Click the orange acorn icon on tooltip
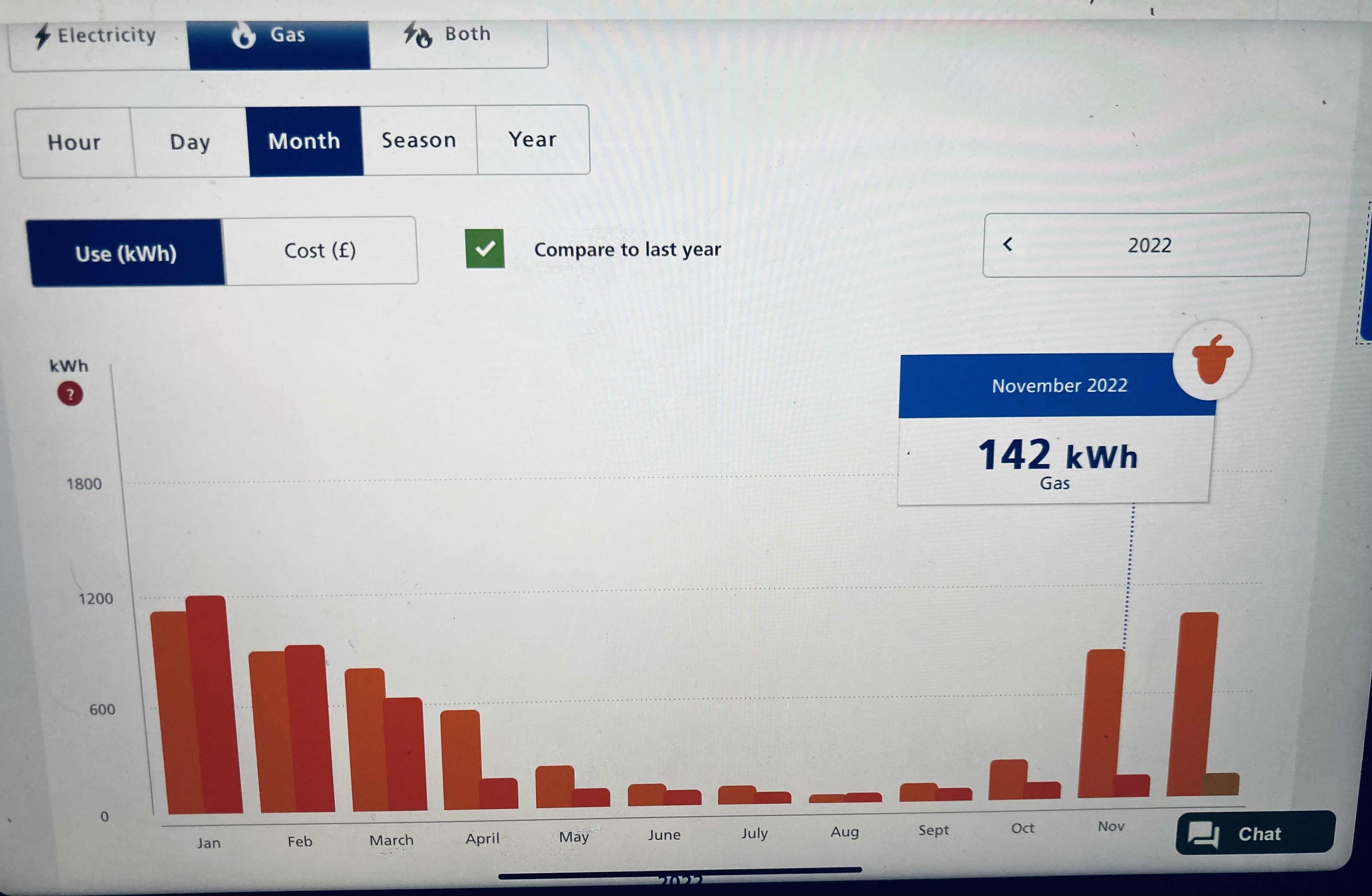The image size is (1372, 896). [x=1212, y=360]
